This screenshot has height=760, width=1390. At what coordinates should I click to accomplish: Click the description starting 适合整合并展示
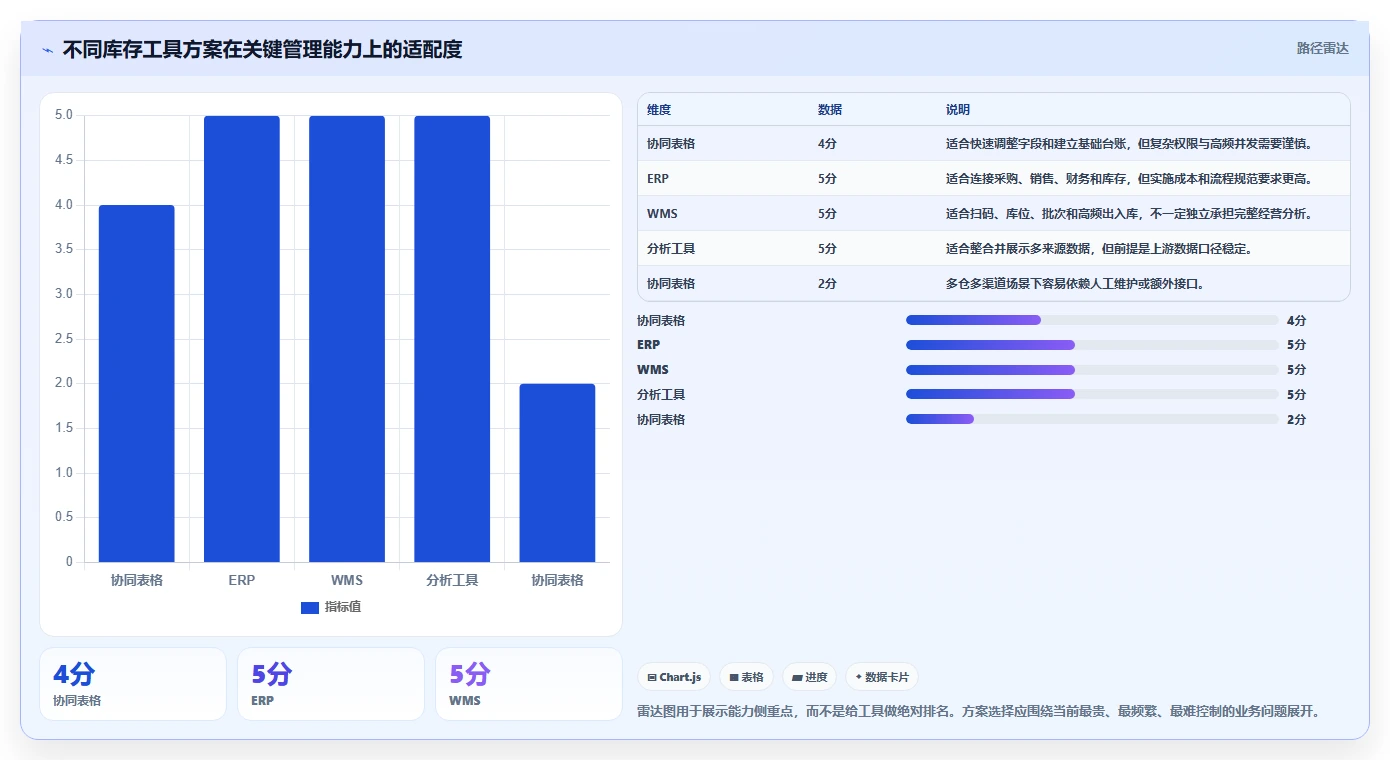pyautogui.click(x=1098, y=249)
